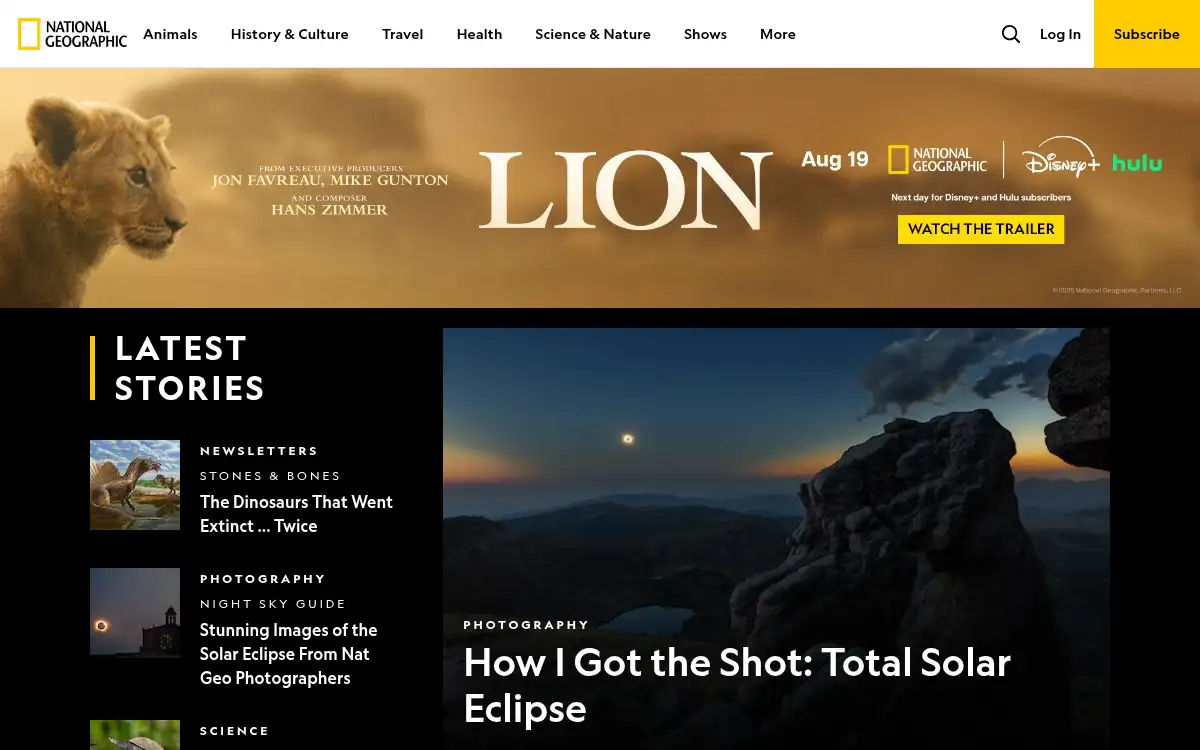Image resolution: width=1200 pixels, height=750 pixels.
Task: Click the LION banner title
Action: click(626, 190)
